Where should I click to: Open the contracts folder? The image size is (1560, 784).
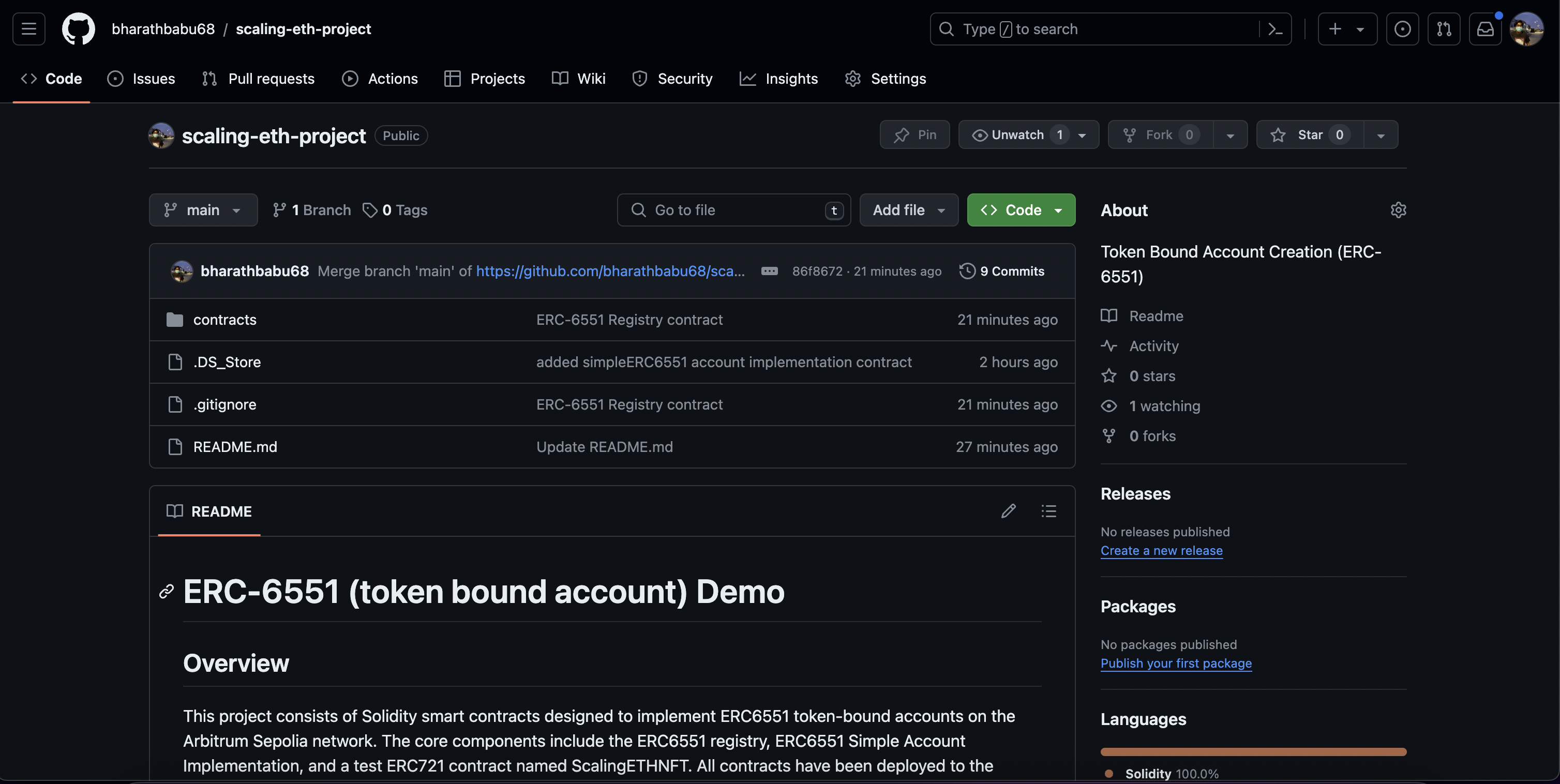coord(224,320)
